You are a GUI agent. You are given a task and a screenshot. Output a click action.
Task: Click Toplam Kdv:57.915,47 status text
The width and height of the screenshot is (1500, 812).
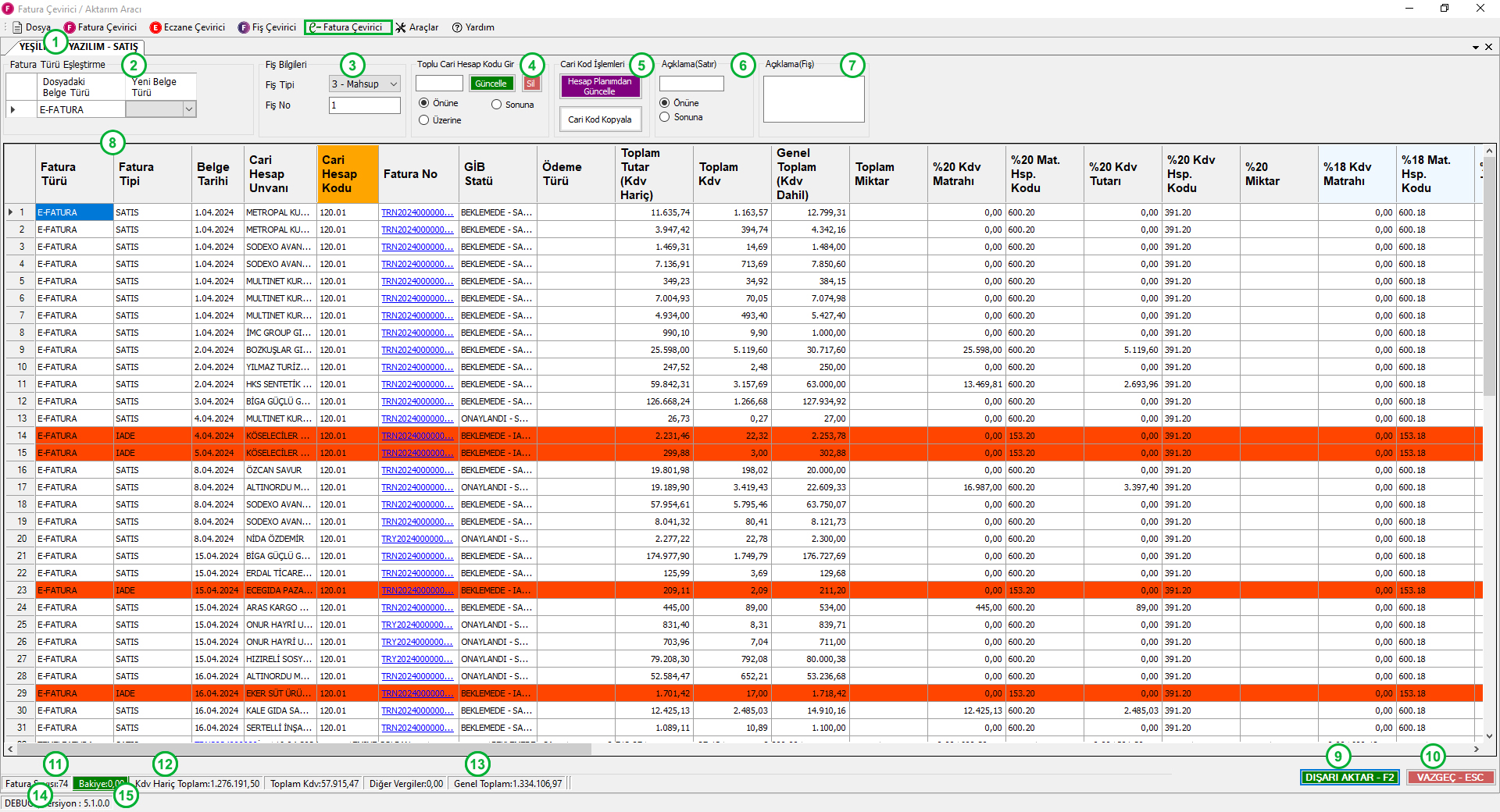pos(315,784)
